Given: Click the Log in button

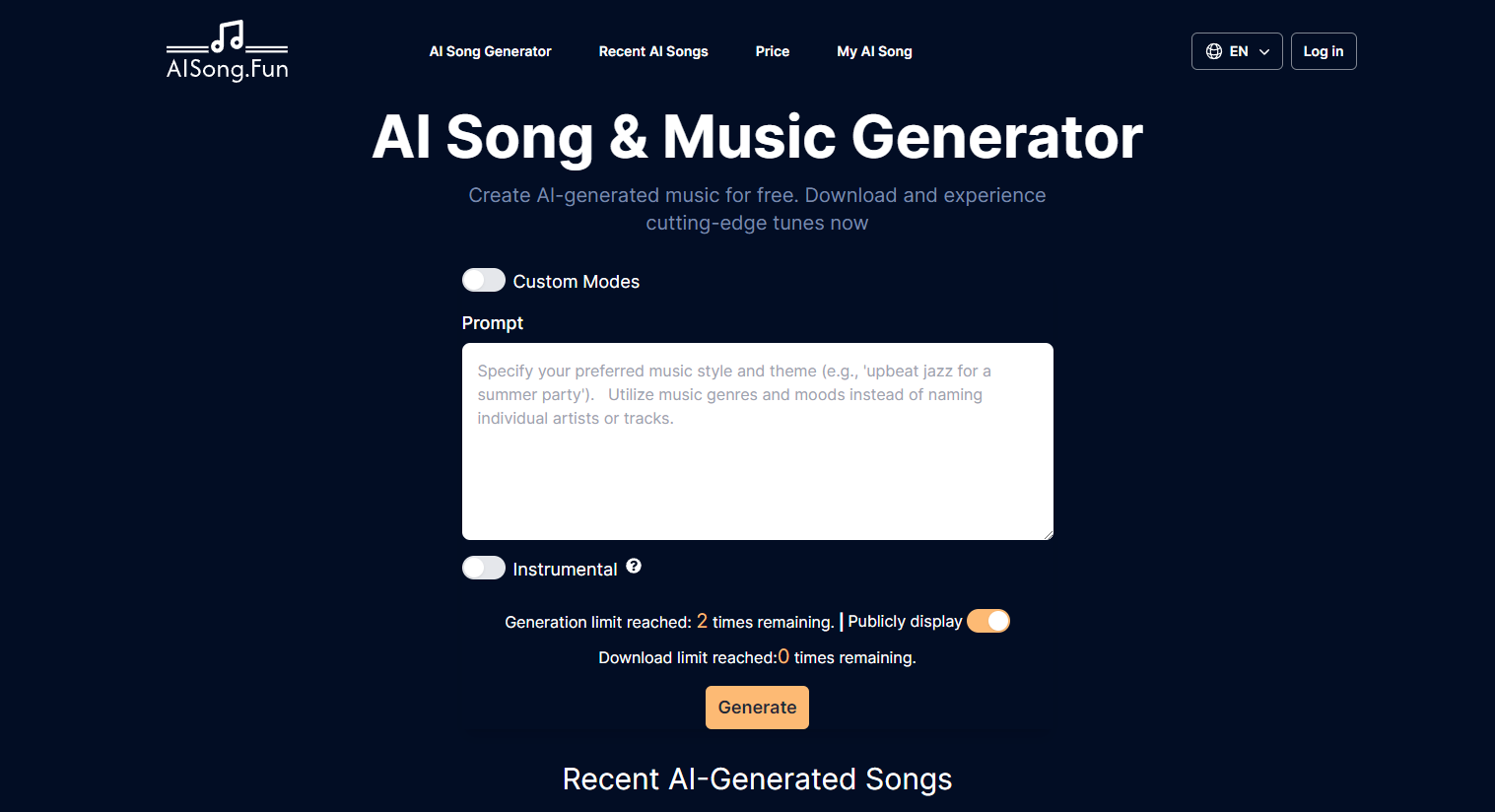Looking at the screenshot, I should pyautogui.click(x=1324, y=50).
